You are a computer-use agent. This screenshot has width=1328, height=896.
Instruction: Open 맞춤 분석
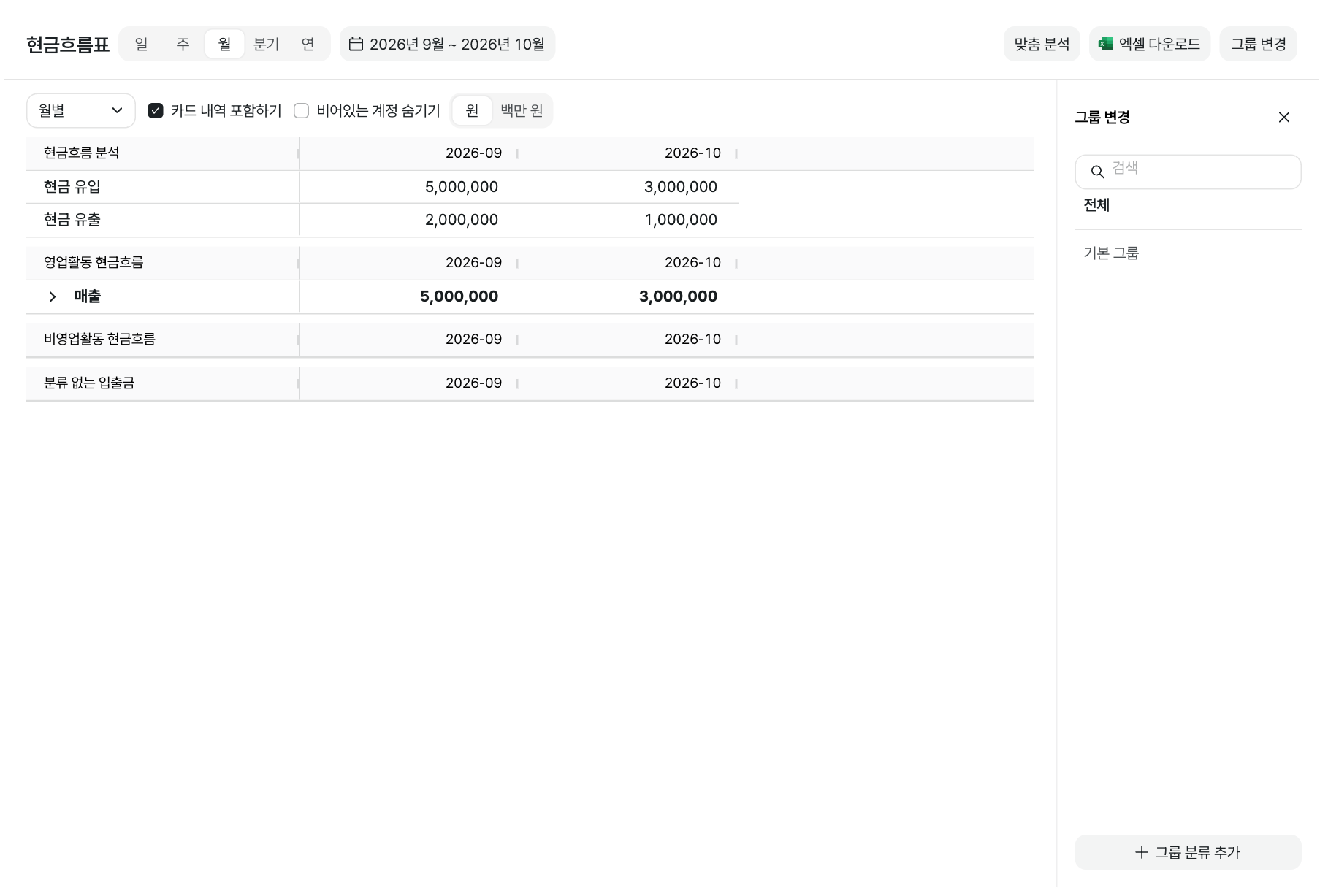click(x=1042, y=44)
